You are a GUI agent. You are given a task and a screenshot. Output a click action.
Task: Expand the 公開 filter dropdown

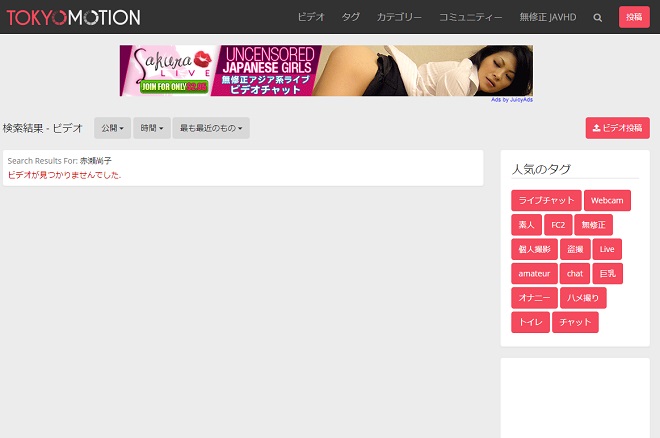pos(112,128)
